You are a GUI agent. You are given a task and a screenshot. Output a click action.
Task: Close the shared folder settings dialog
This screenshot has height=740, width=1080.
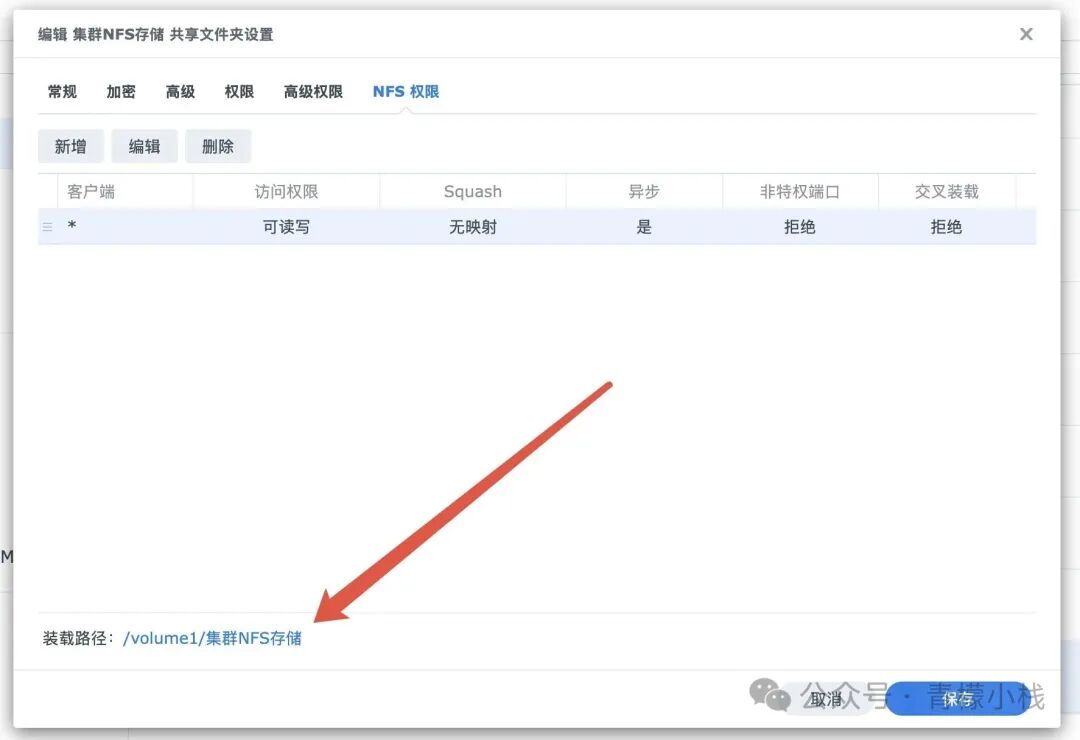click(x=1026, y=33)
